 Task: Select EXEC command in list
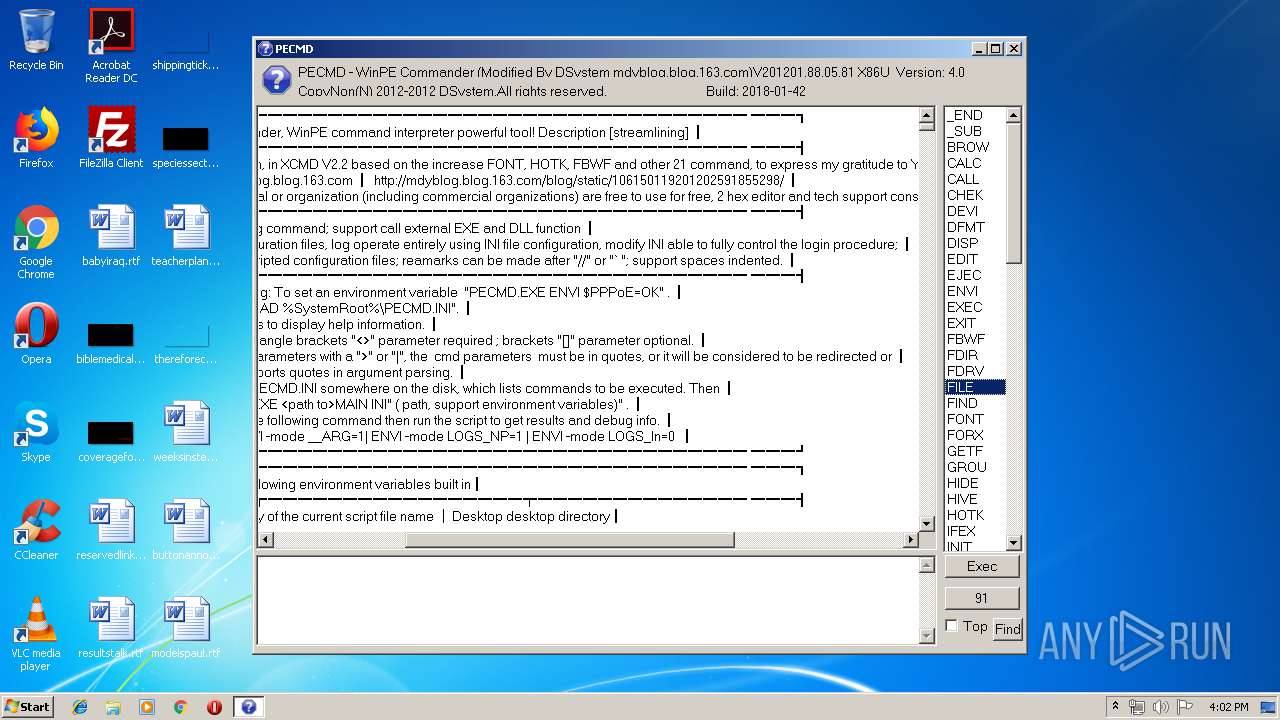pos(975,307)
